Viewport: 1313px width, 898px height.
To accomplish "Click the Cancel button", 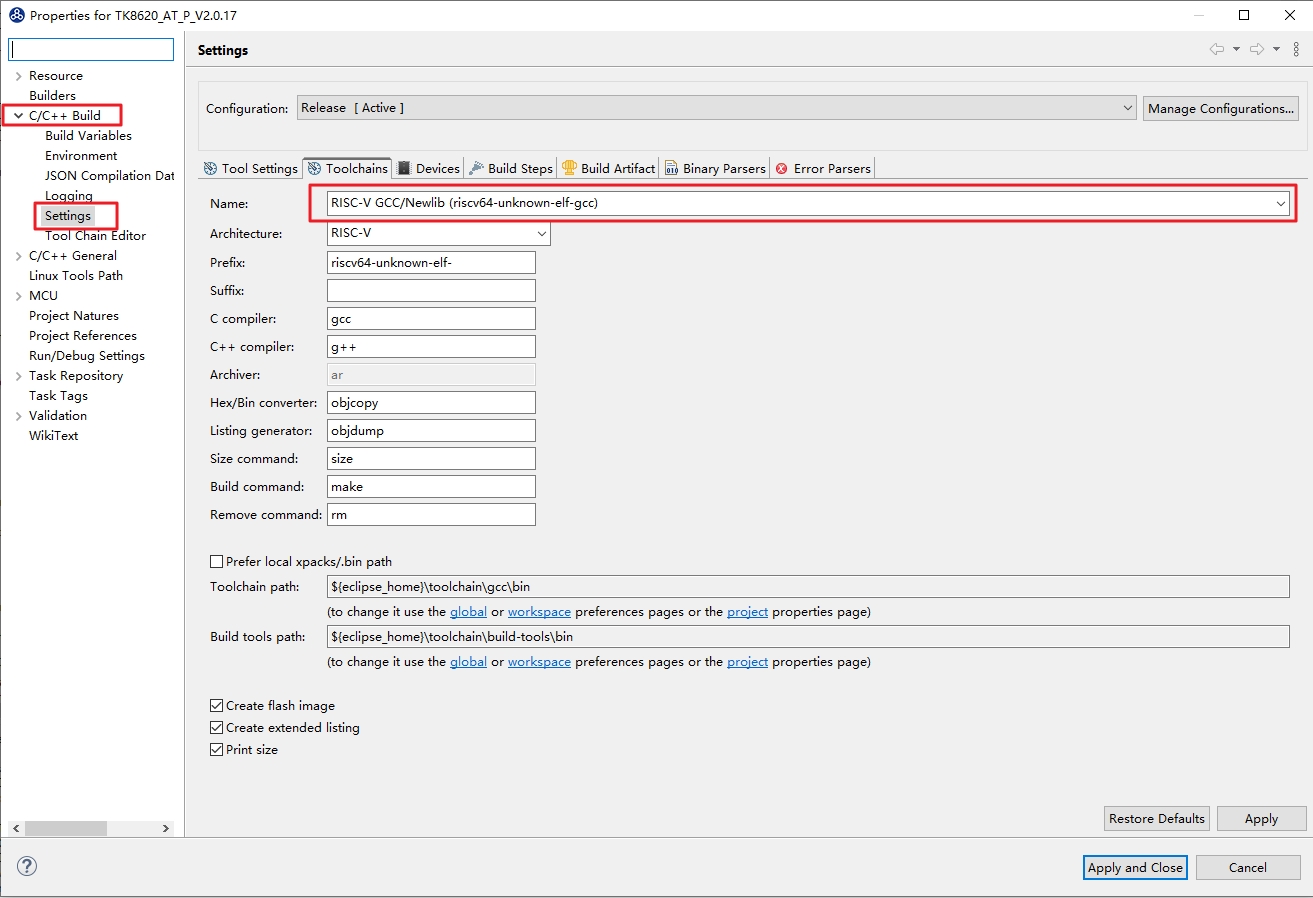I will tap(1248, 867).
